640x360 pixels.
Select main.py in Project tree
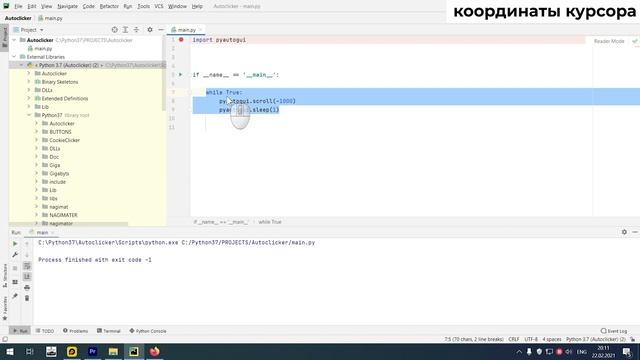pyautogui.click(x=40, y=49)
